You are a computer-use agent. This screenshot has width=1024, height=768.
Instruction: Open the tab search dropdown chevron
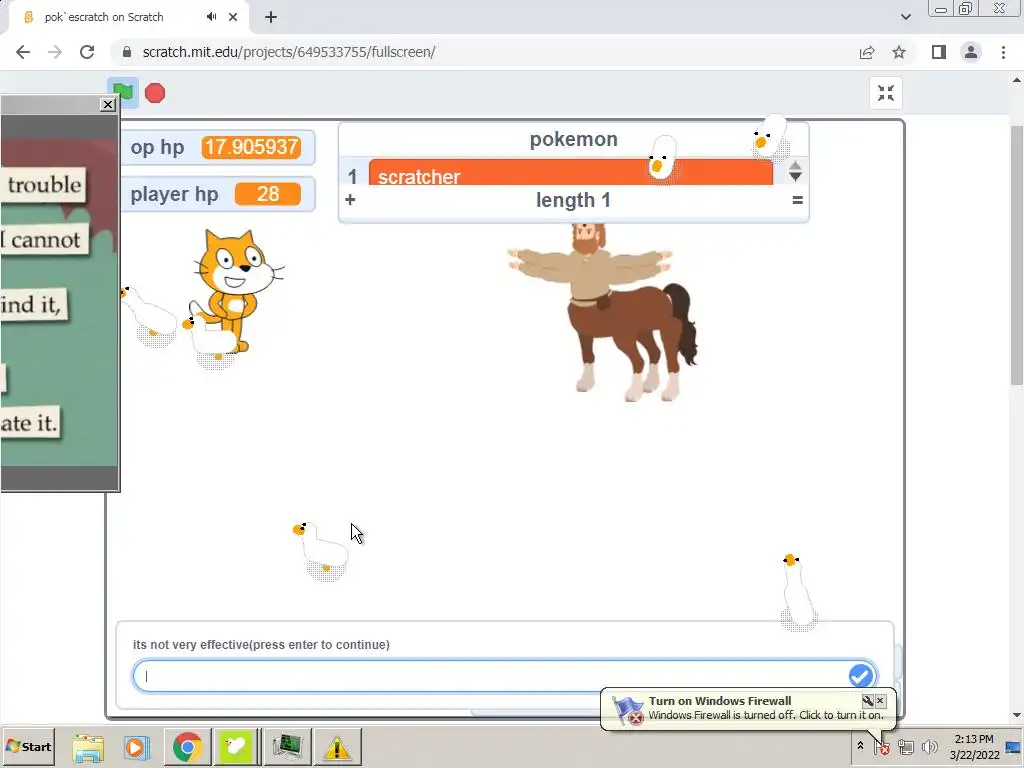click(x=905, y=17)
